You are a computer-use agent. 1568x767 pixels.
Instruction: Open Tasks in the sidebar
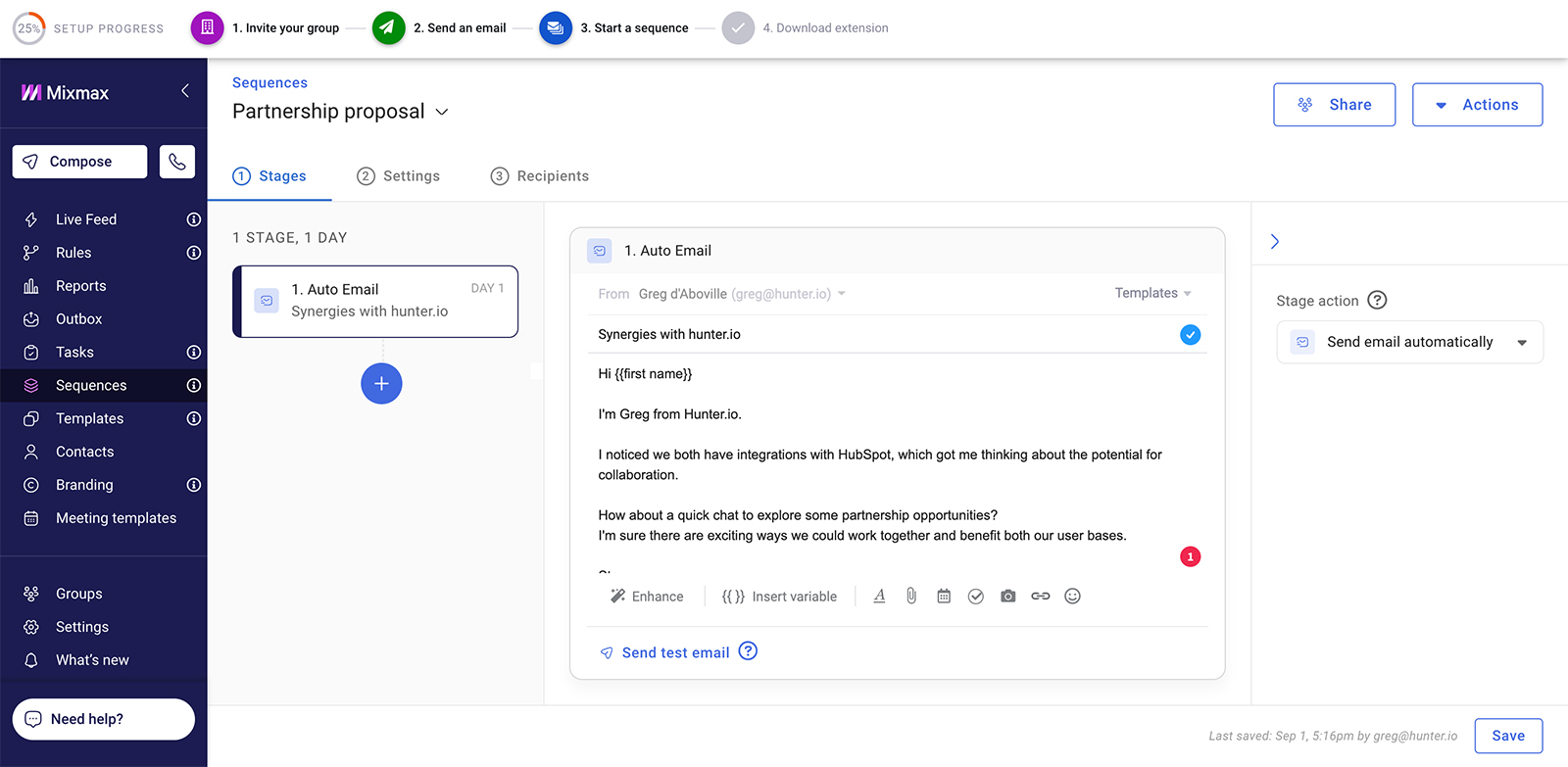[74, 352]
